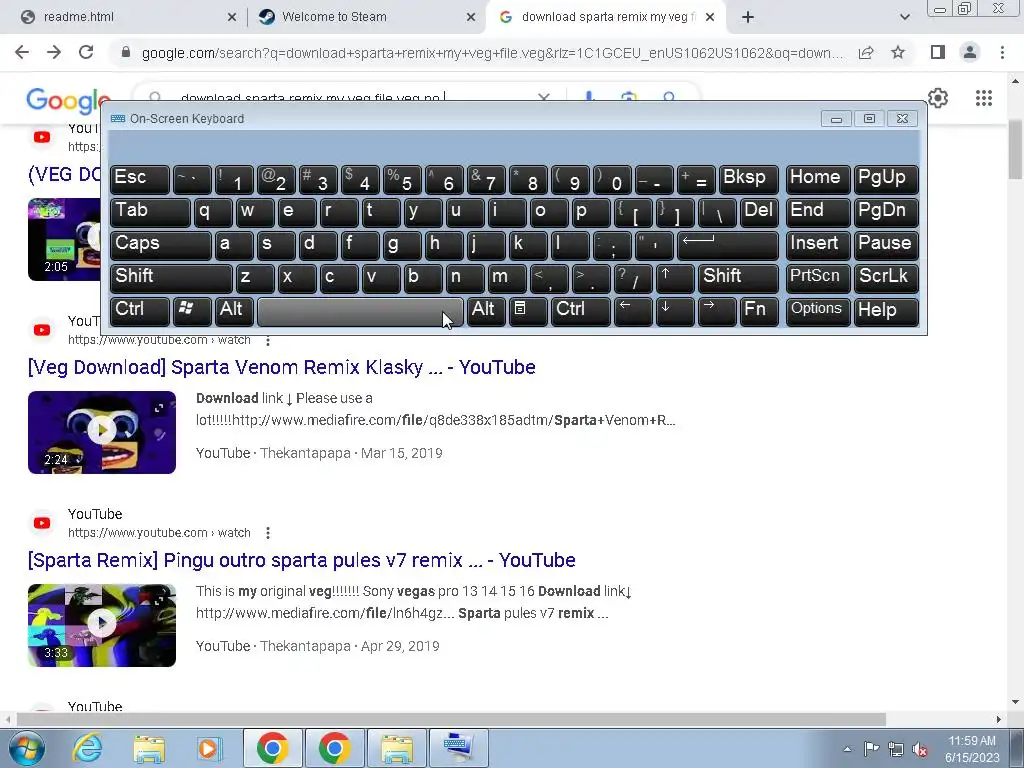Open the taskbar clock showing 11:59 AM

(972, 749)
